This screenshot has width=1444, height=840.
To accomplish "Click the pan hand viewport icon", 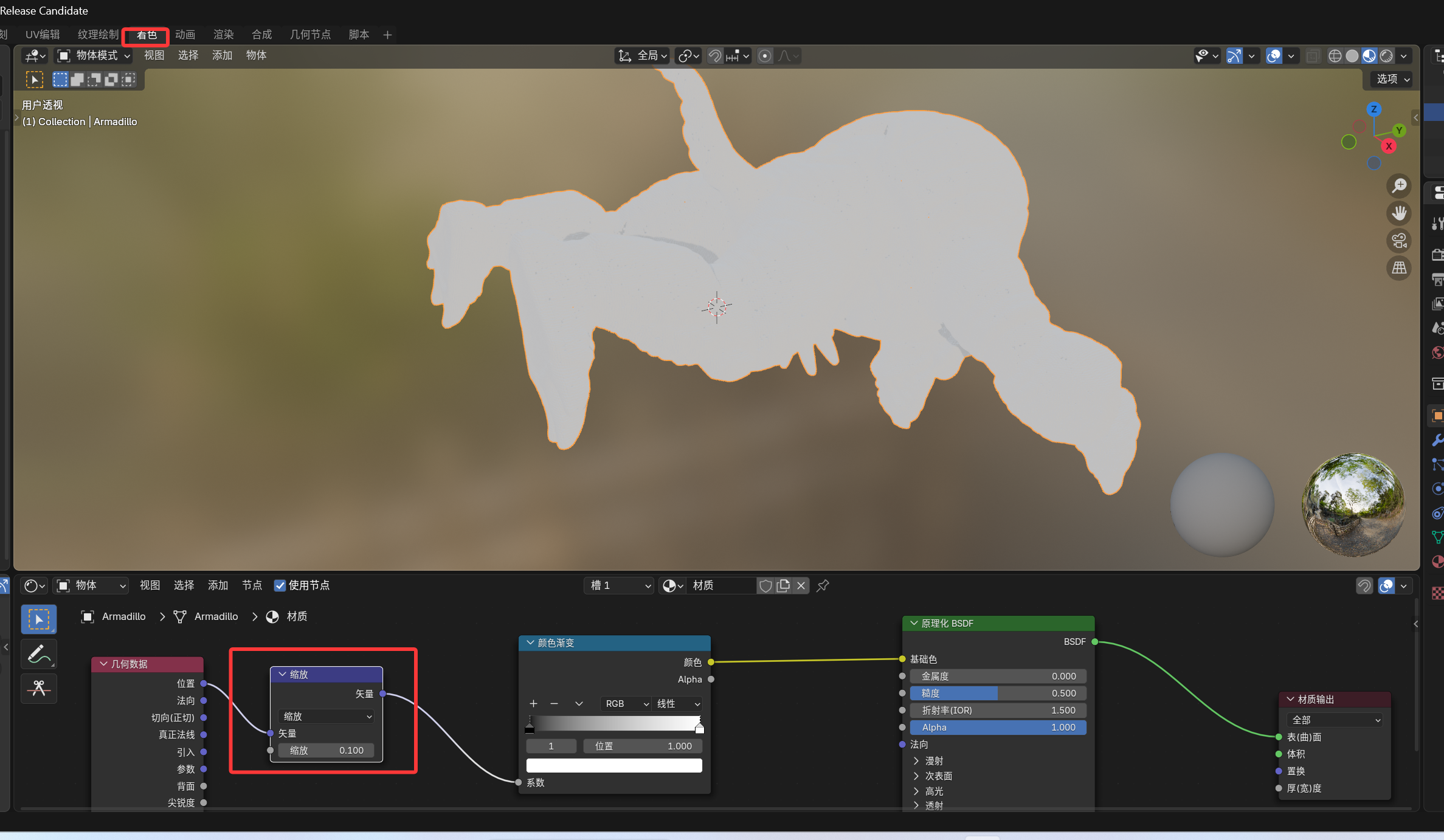I will [1399, 213].
